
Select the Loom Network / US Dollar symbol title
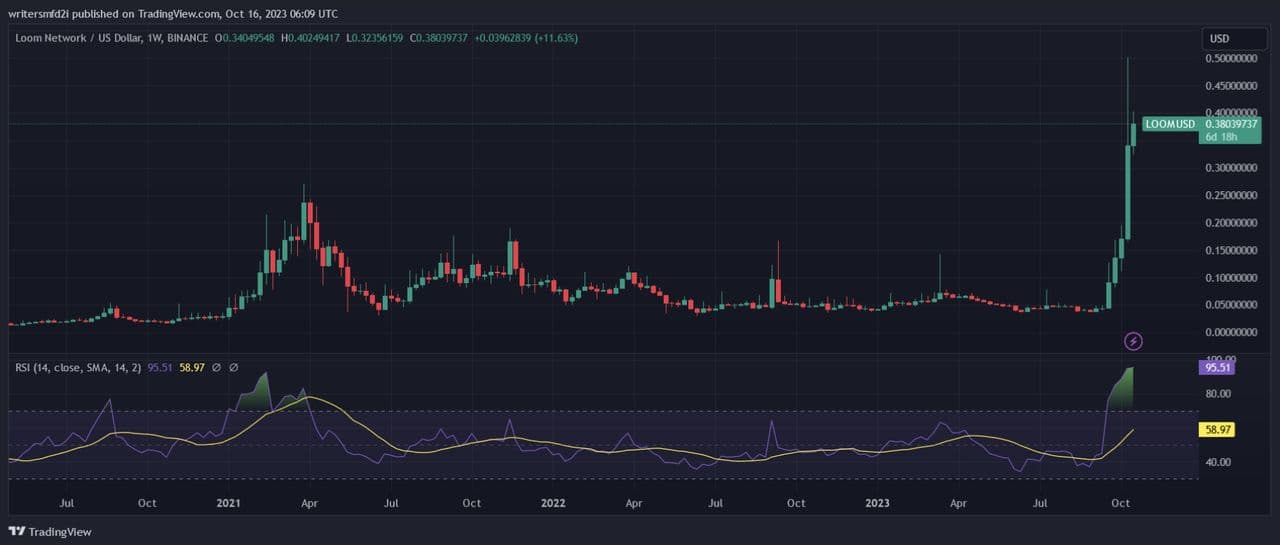(110, 38)
